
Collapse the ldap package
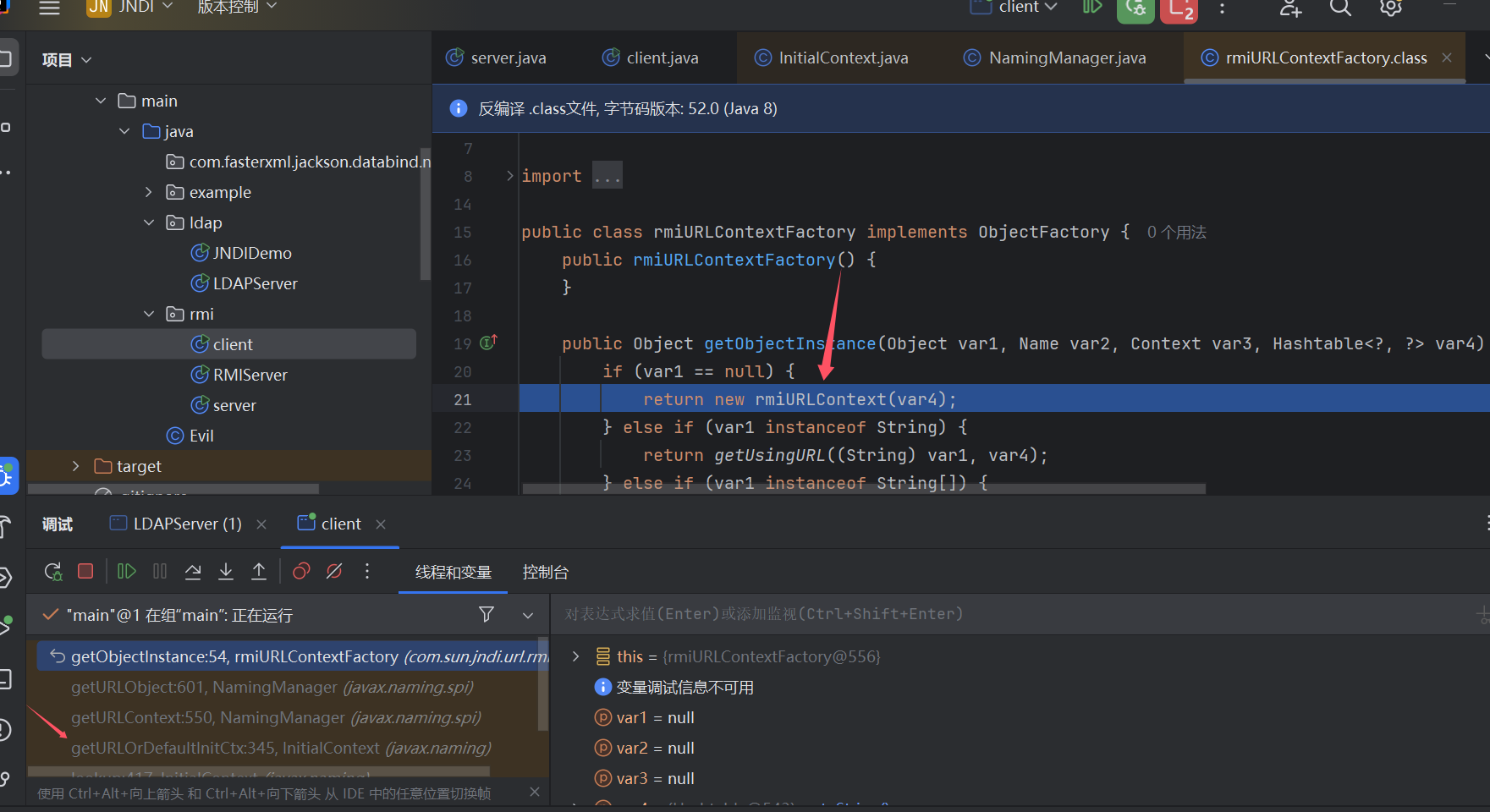[x=149, y=222]
